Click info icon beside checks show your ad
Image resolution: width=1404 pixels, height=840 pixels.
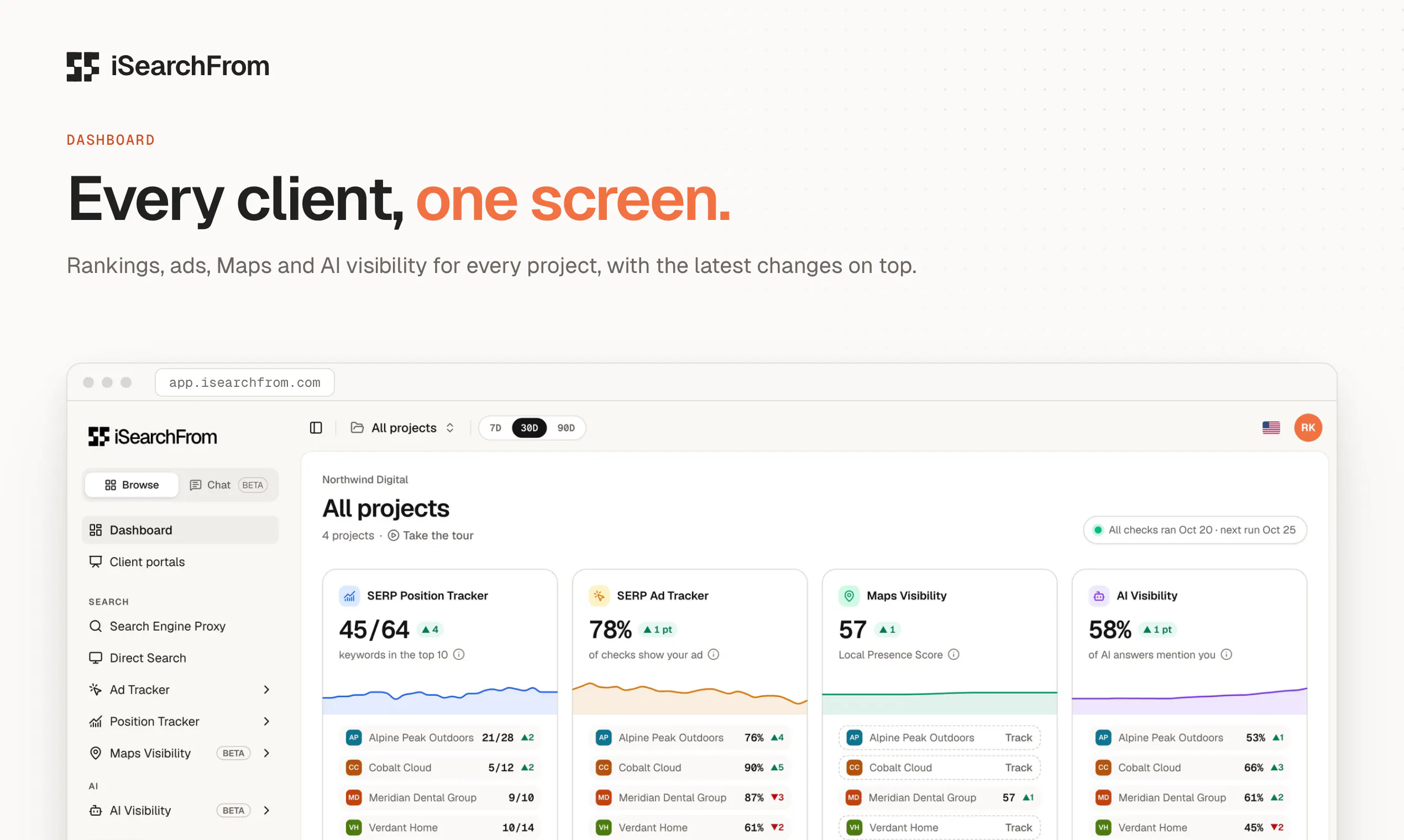click(x=713, y=655)
